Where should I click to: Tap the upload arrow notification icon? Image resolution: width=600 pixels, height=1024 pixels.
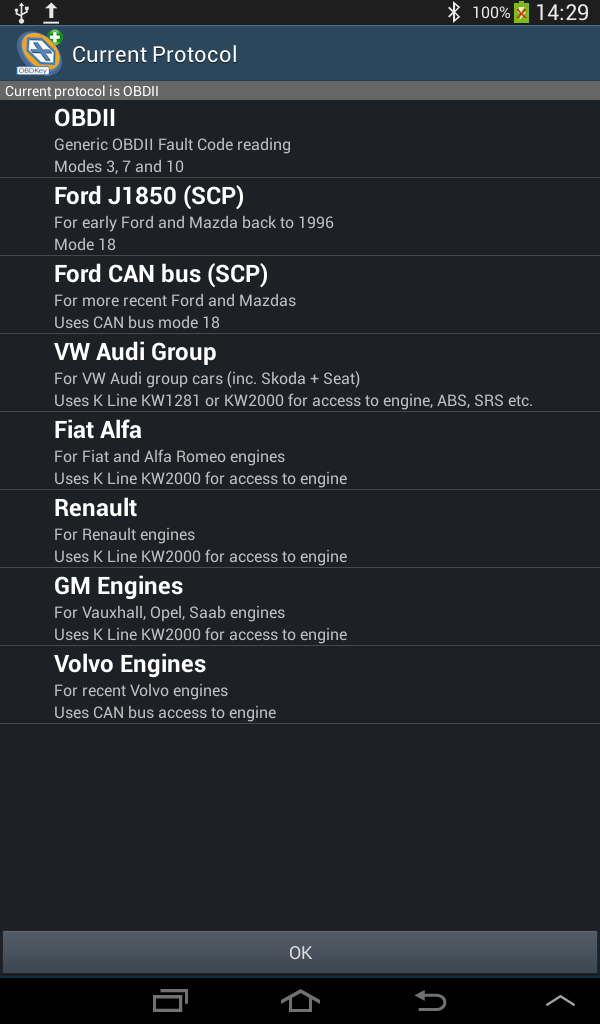[x=51, y=12]
